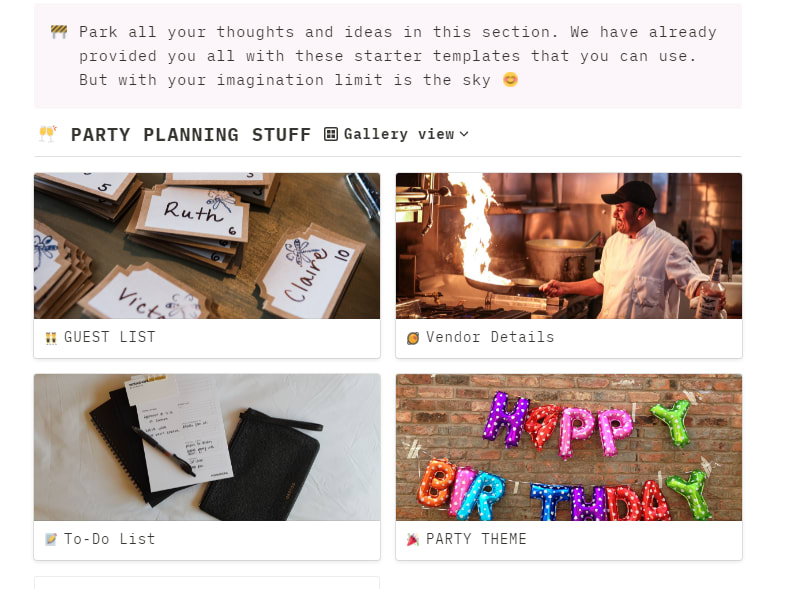Click the champagne glasses icon beside PARTY PLANNING STUFF
Screen dimensions: 800x589
tap(47, 134)
